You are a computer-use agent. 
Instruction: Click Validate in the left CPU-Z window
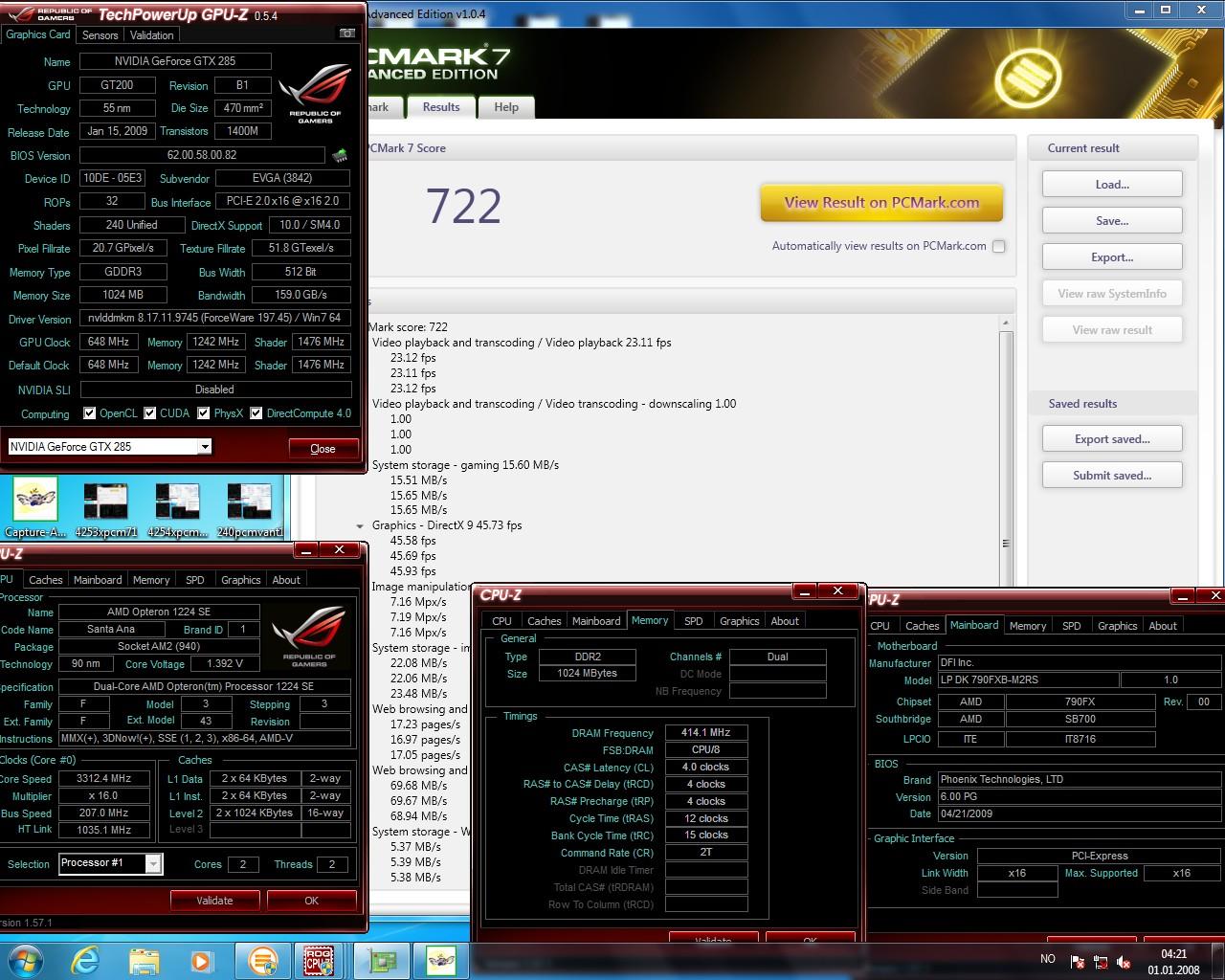214,901
